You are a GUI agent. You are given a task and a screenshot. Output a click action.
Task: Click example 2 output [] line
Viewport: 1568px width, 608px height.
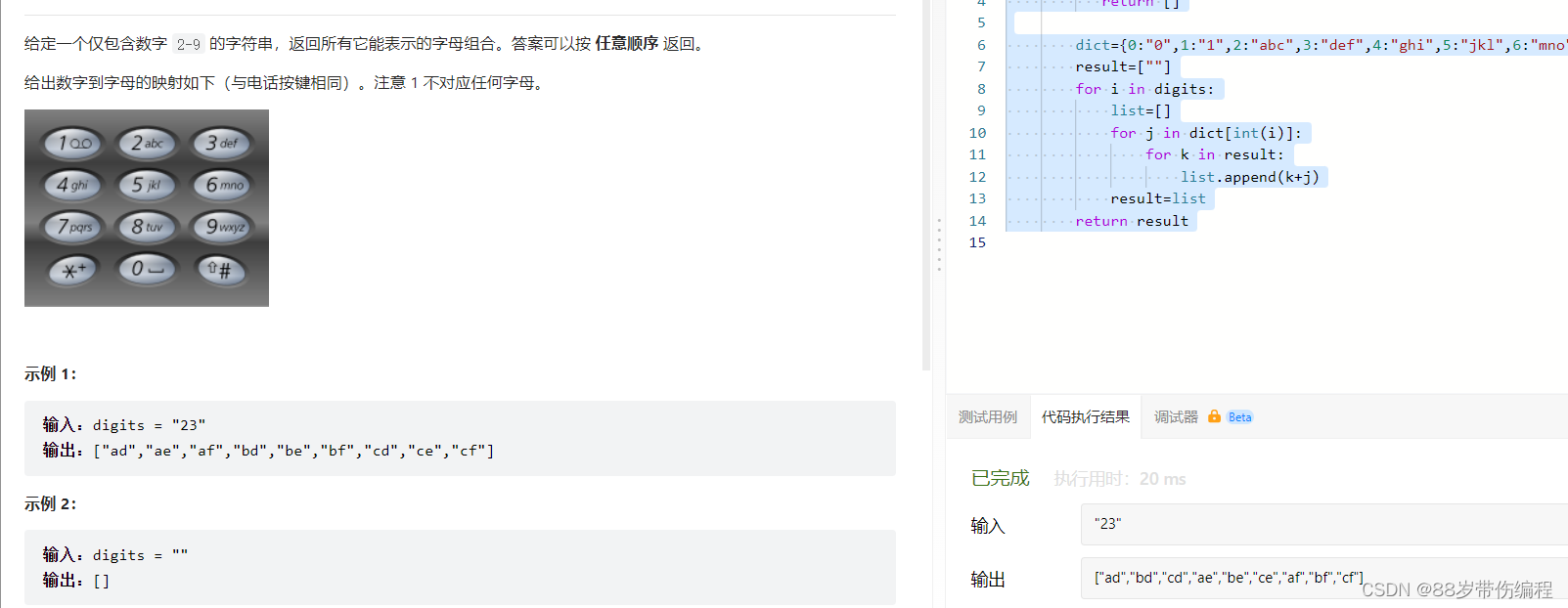pyautogui.click(x=76, y=581)
